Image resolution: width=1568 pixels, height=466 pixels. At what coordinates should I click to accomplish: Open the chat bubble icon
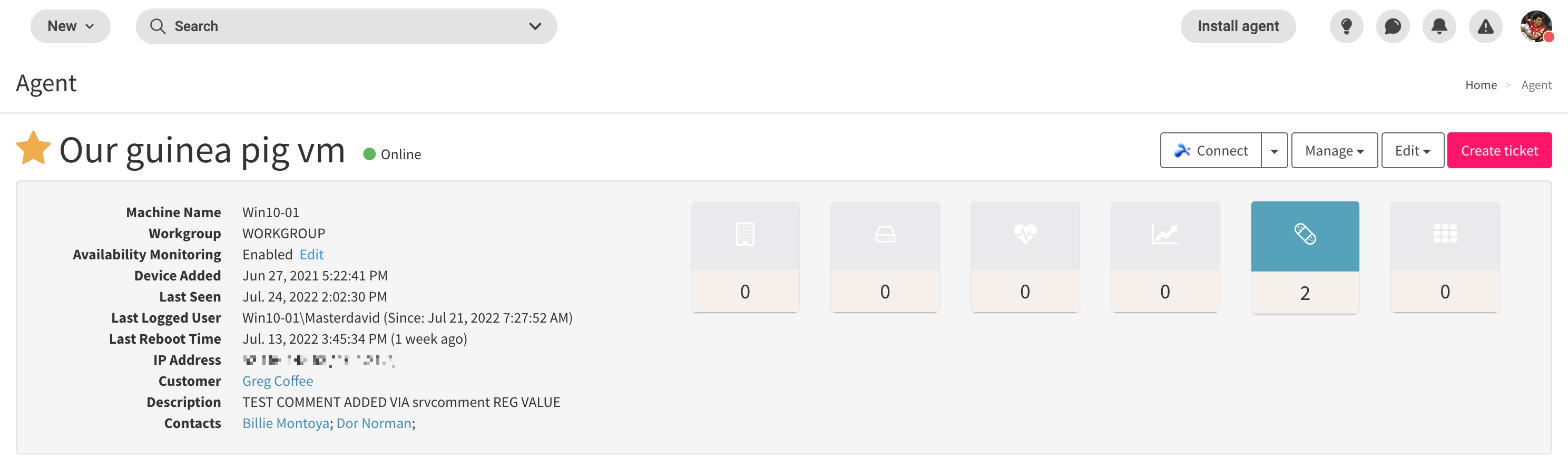1392,26
